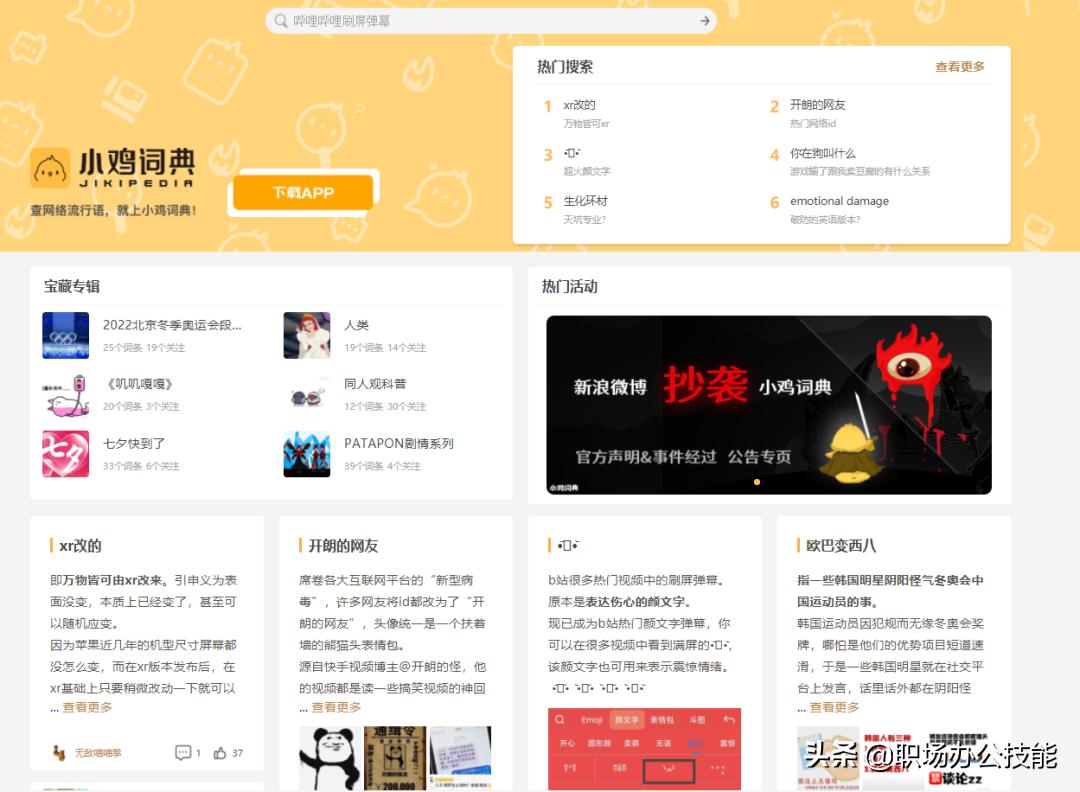Click the arrow icon inside the search bar

(x=703, y=20)
